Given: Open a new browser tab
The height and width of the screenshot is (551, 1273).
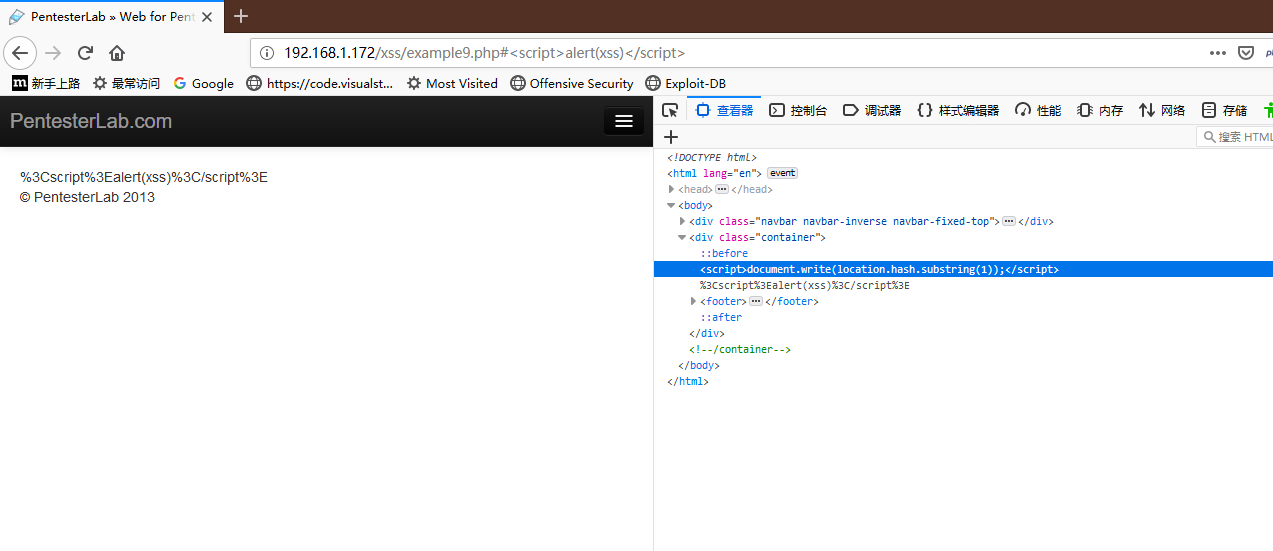Looking at the screenshot, I should coord(240,16).
